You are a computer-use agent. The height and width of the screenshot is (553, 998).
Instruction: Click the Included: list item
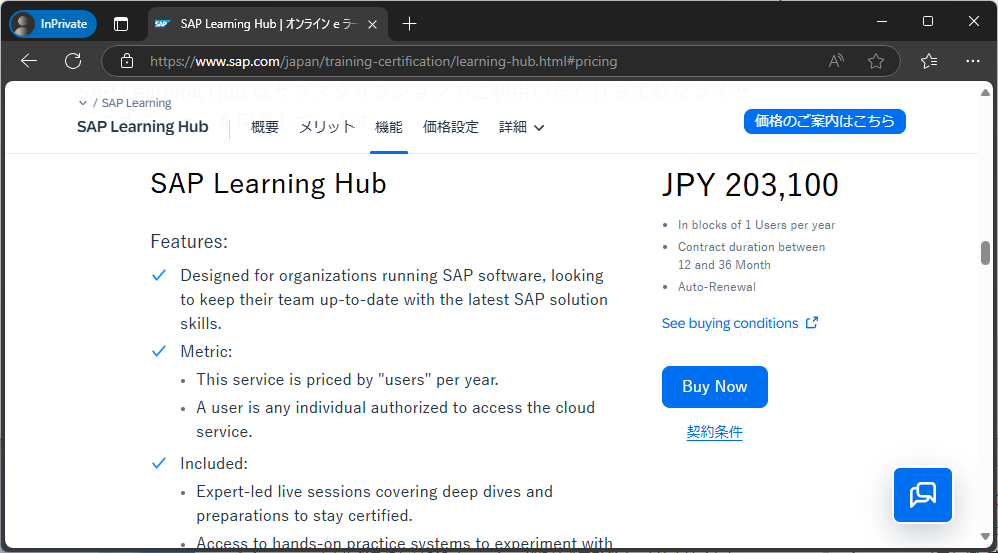pos(214,463)
